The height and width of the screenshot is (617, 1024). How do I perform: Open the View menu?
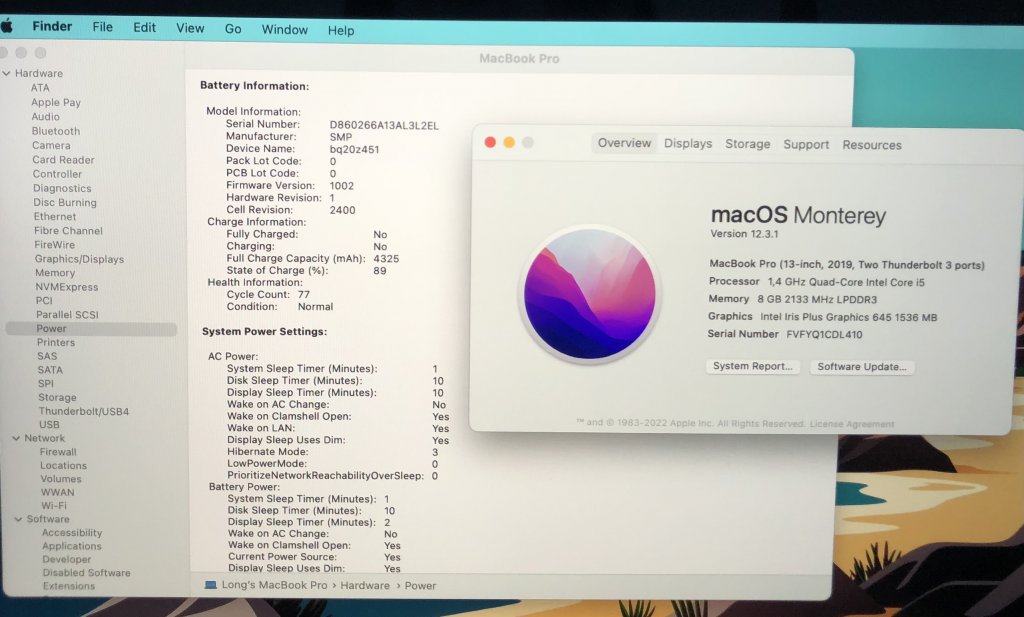point(190,28)
